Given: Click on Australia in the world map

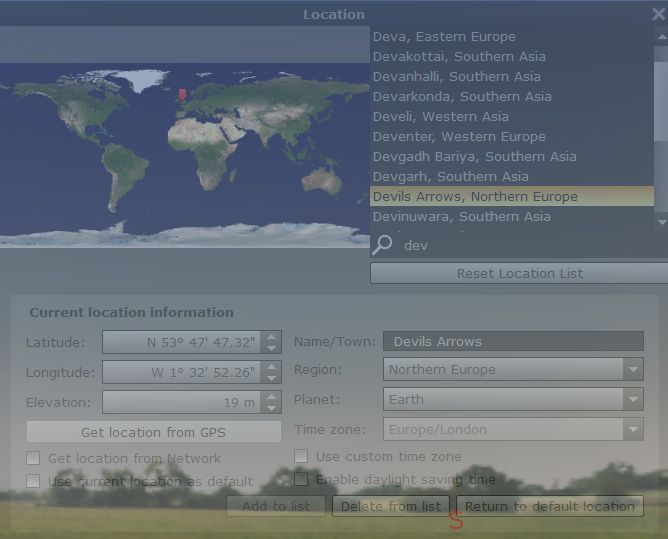Looking at the screenshot, I should [322, 180].
